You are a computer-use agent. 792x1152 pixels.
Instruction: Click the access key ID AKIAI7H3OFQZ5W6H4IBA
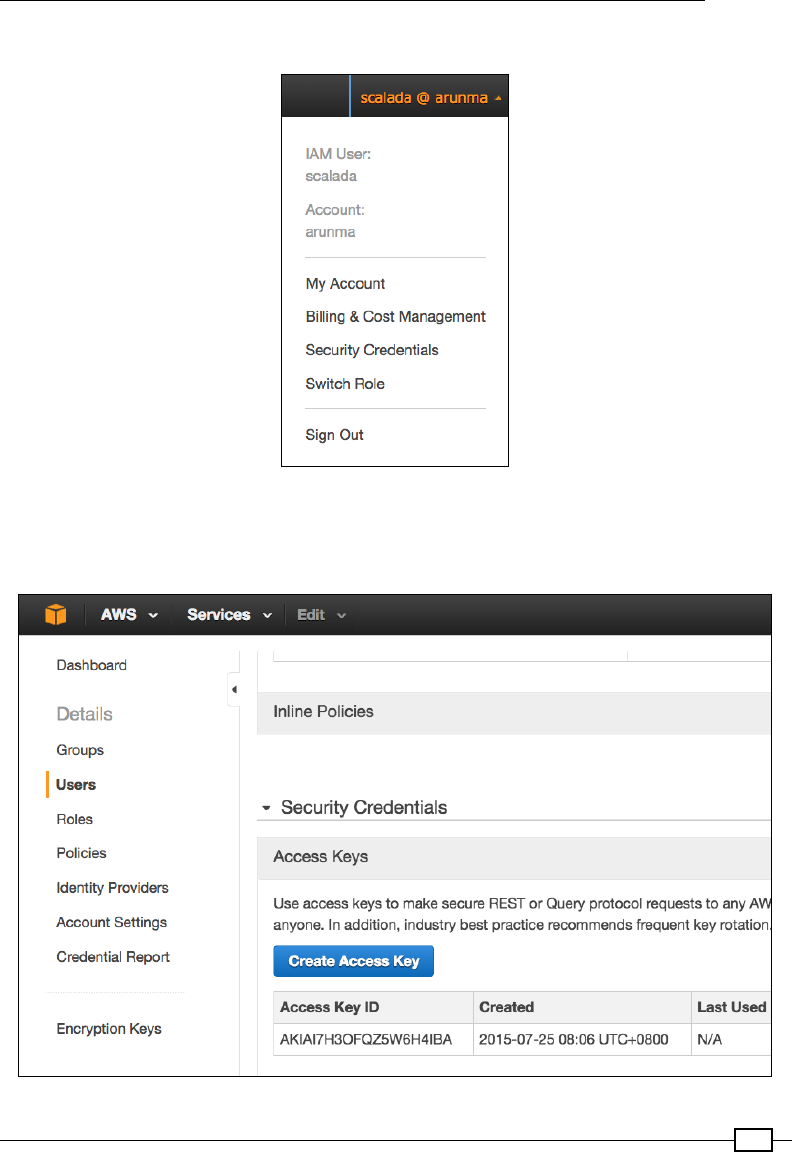pos(366,1040)
